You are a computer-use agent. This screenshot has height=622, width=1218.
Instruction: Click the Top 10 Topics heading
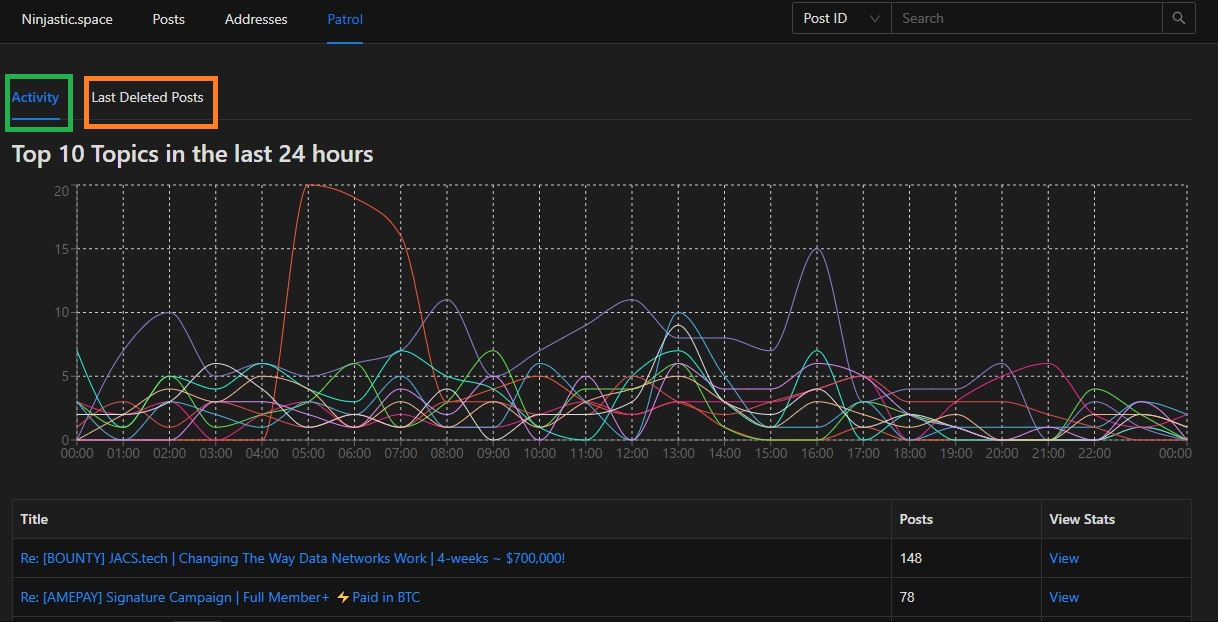pos(192,154)
